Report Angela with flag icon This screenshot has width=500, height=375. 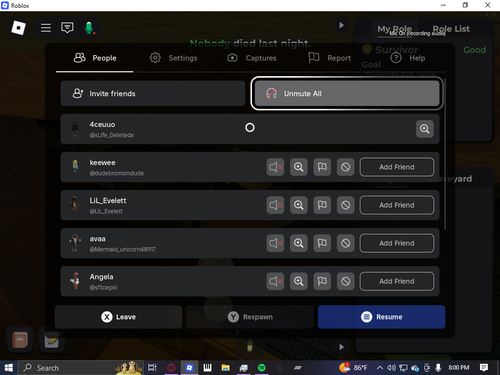click(x=322, y=281)
